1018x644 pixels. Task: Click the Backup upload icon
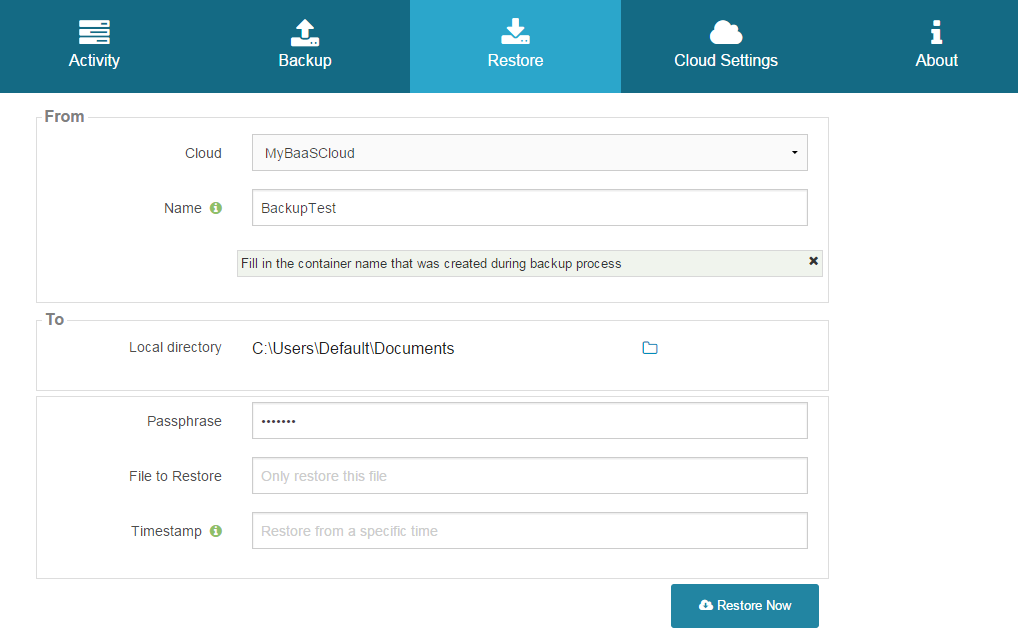coord(305,33)
